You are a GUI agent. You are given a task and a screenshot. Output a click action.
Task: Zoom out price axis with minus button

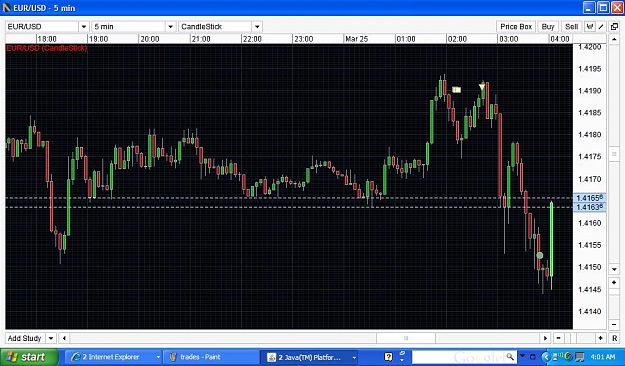[x=614, y=324]
